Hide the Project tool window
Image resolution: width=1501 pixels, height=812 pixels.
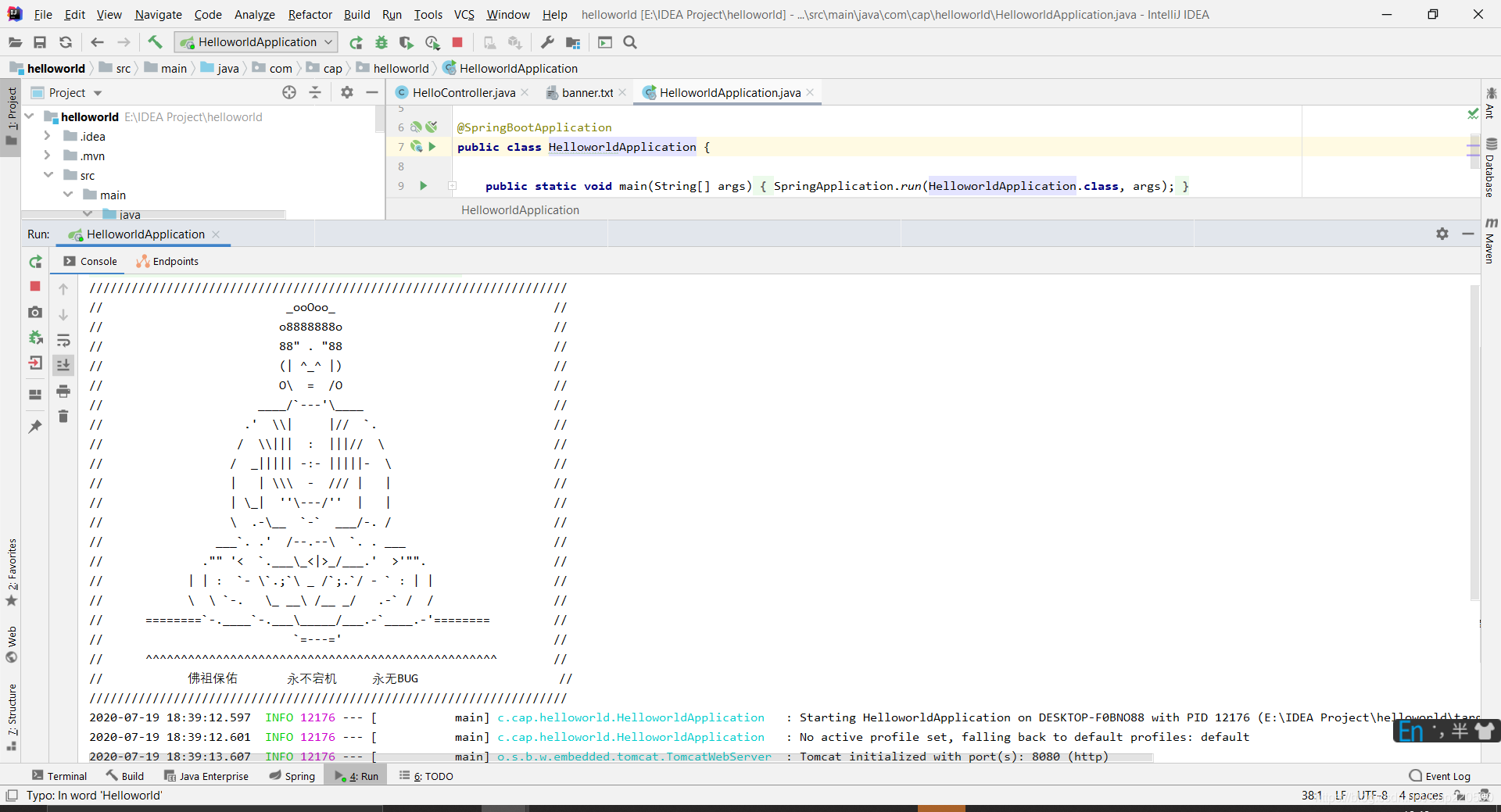pyautogui.click(x=372, y=92)
